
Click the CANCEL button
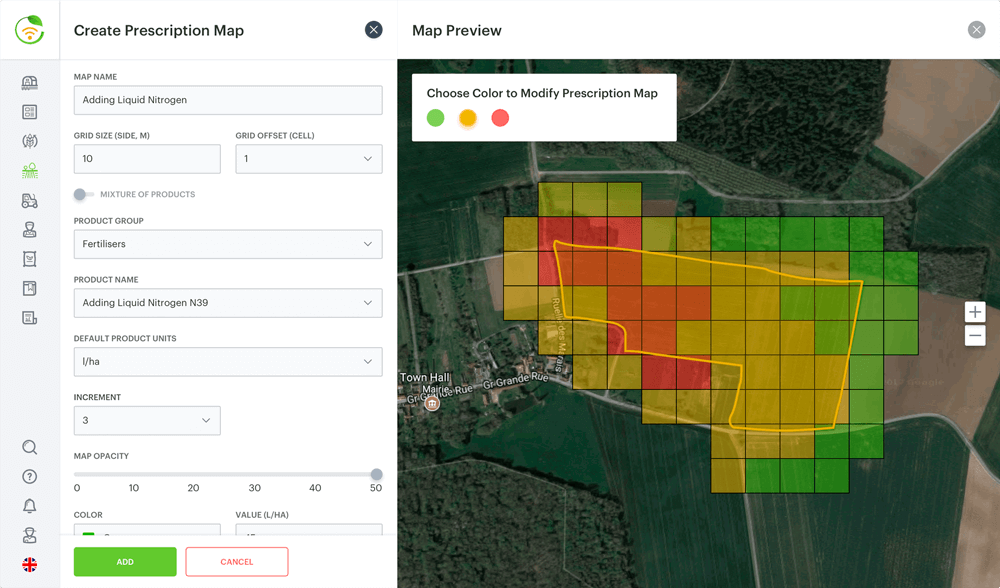(237, 562)
